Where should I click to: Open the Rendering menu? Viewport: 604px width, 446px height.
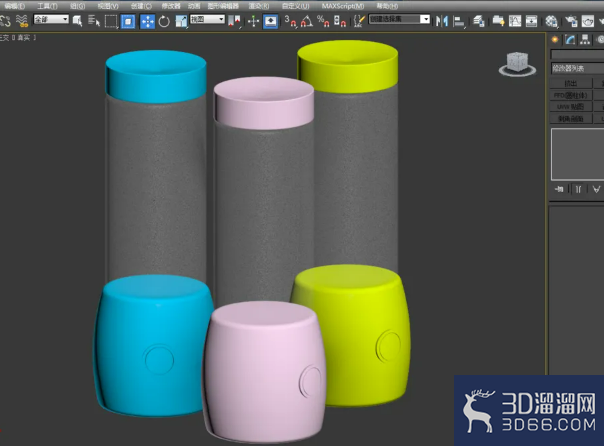tap(258, 6)
